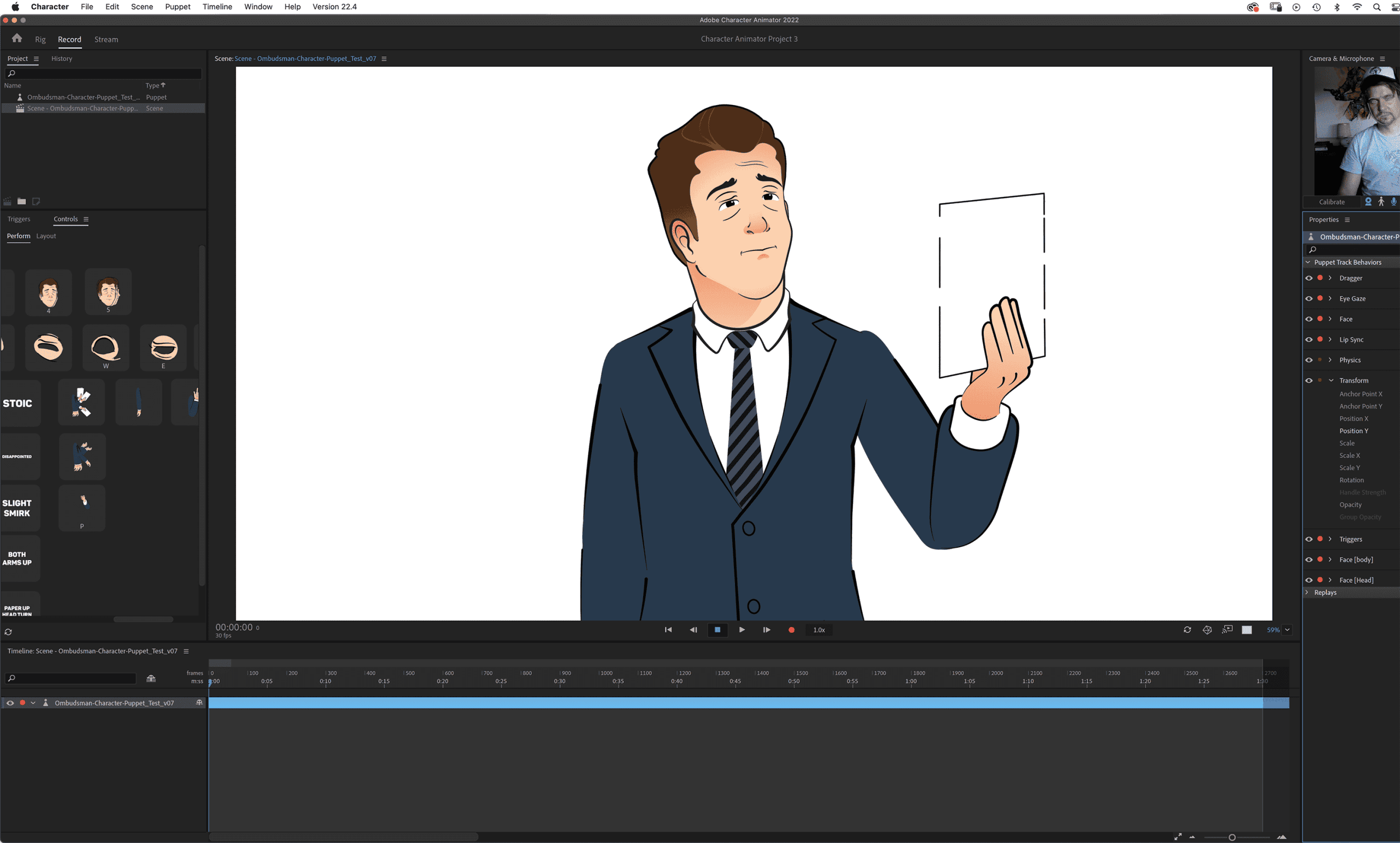Collapse the Transform behavior section
The width and height of the screenshot is (1400, 843).
tap(1331, 380)
